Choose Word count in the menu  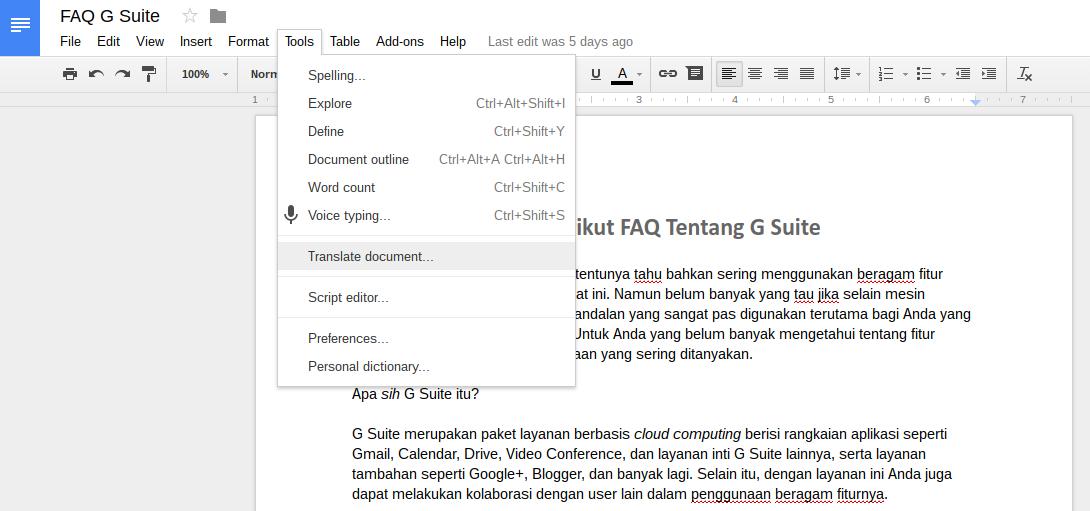(342, 187)
